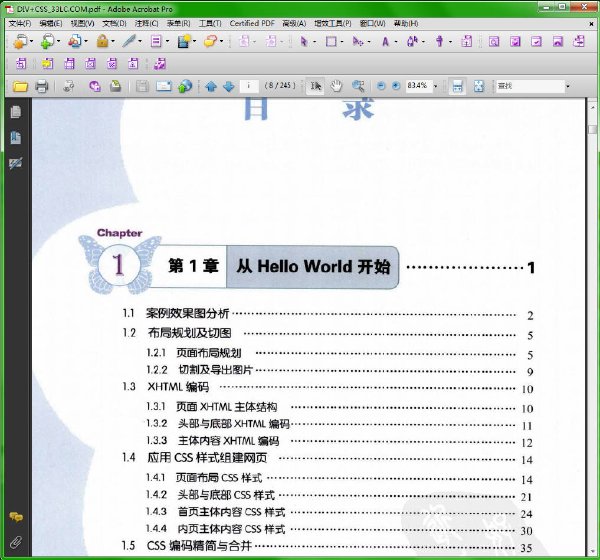Image resolution: width=600 pixels, height=560 pixels.
Task: Click the Sign pen icon
Action: click(x=129, y=41)
